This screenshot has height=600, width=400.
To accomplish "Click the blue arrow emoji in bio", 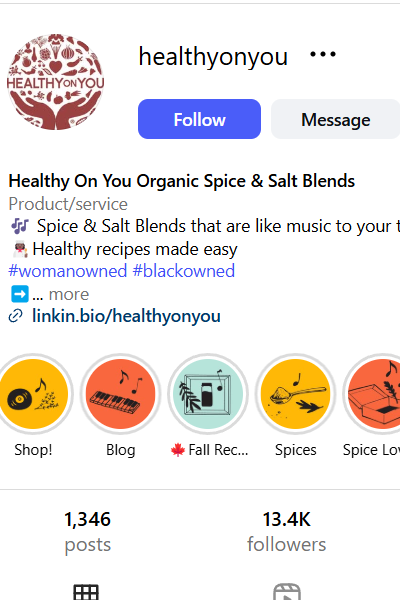I will pyautogui.click(x=19, y=294).
